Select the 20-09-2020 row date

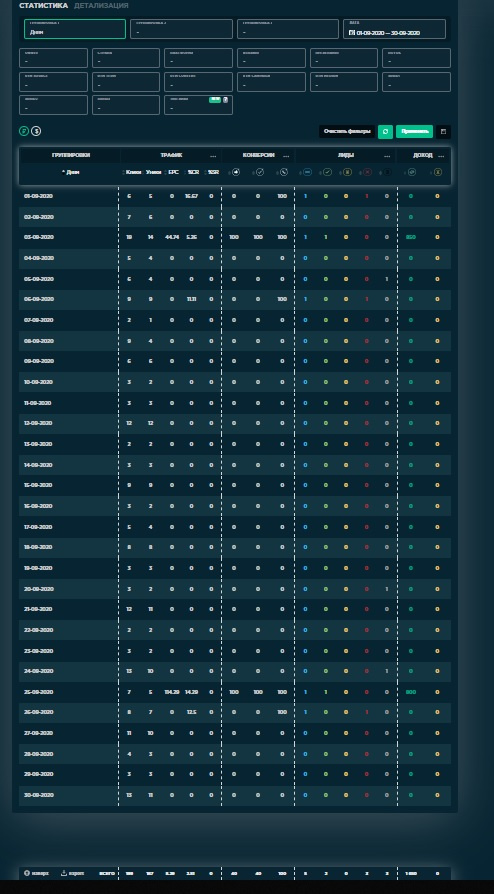coord(39,588)
